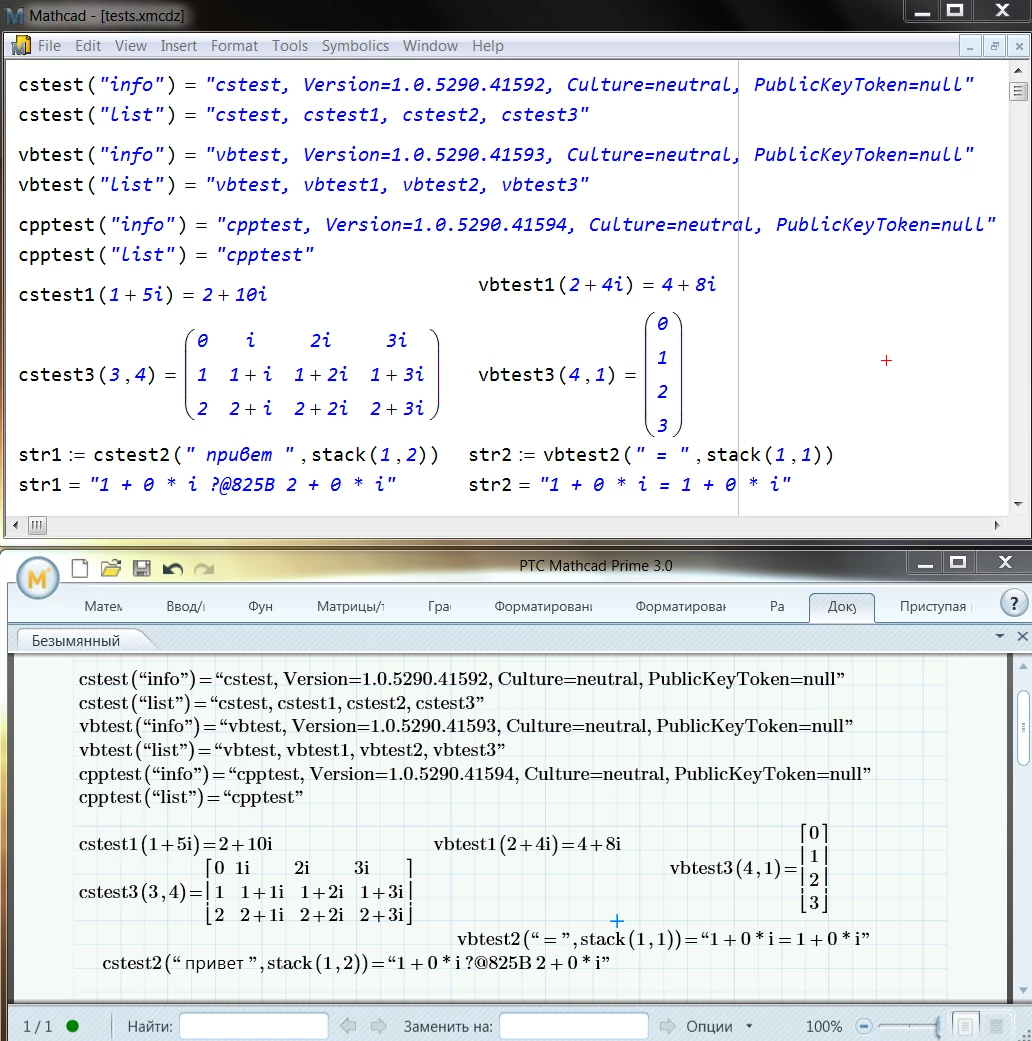Open the Mathcad Prime application menu button
This screenshot has width=1032, height=1041.
(x=37, y=578)
